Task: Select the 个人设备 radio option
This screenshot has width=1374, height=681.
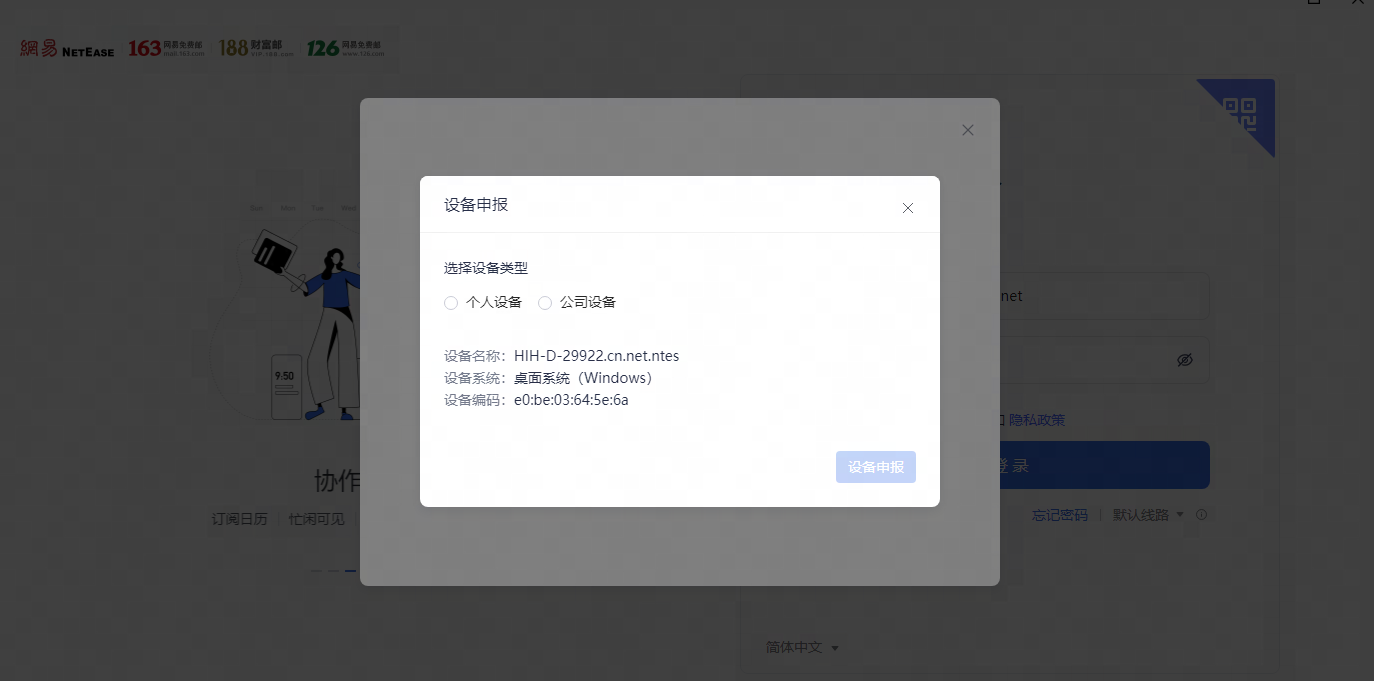Action: (x=451, y=303)
